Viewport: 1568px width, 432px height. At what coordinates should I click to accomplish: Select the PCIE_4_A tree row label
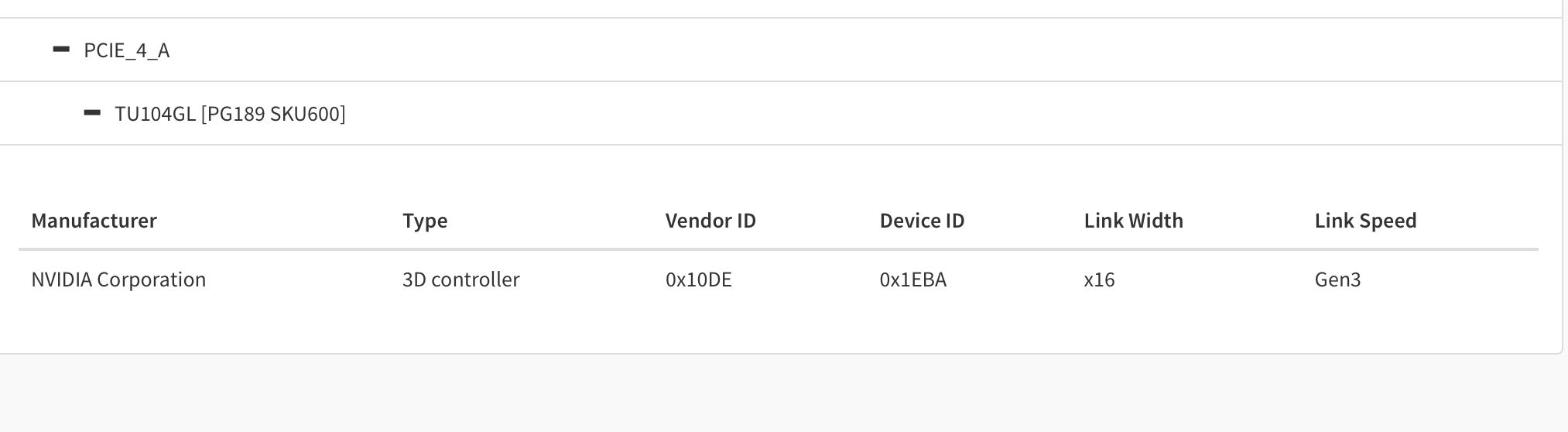127,50
